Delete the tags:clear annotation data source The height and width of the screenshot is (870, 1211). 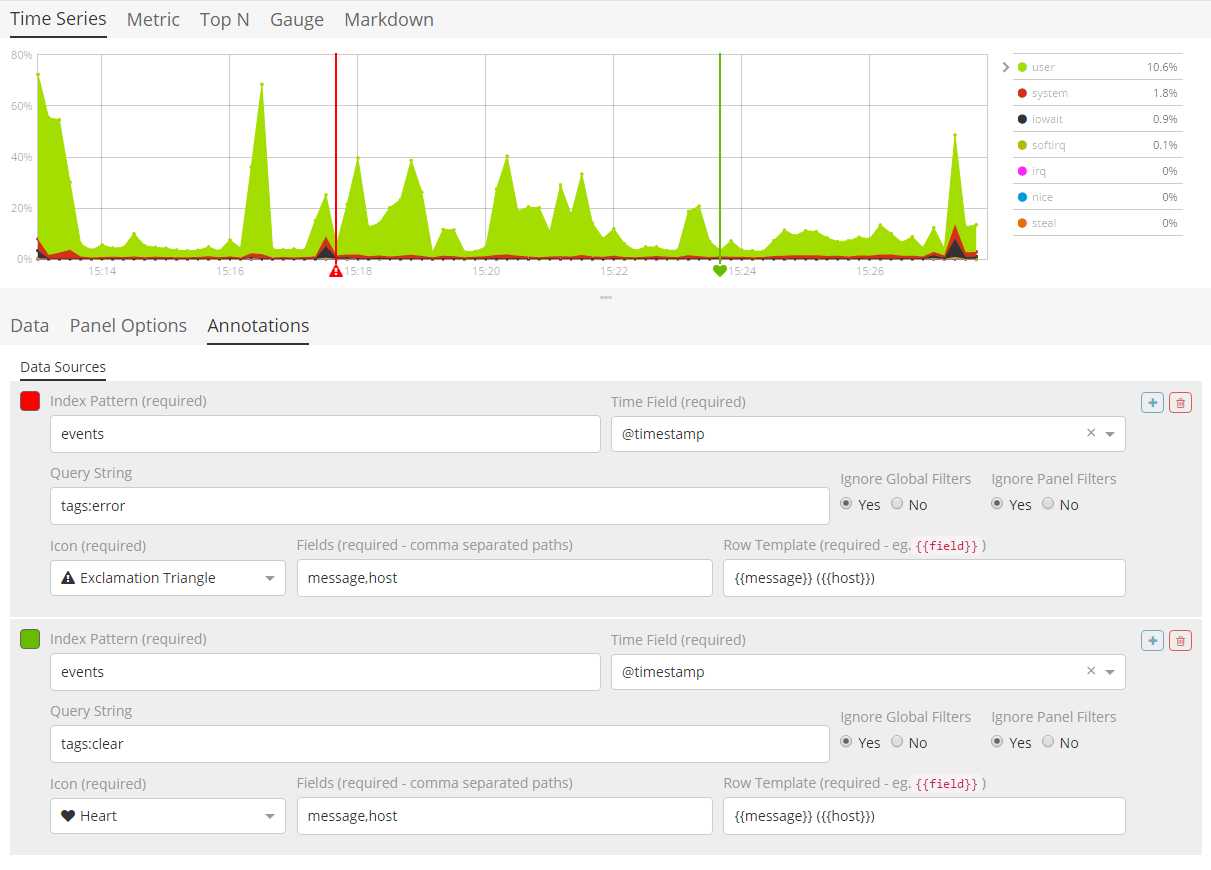coord(1180,640)
